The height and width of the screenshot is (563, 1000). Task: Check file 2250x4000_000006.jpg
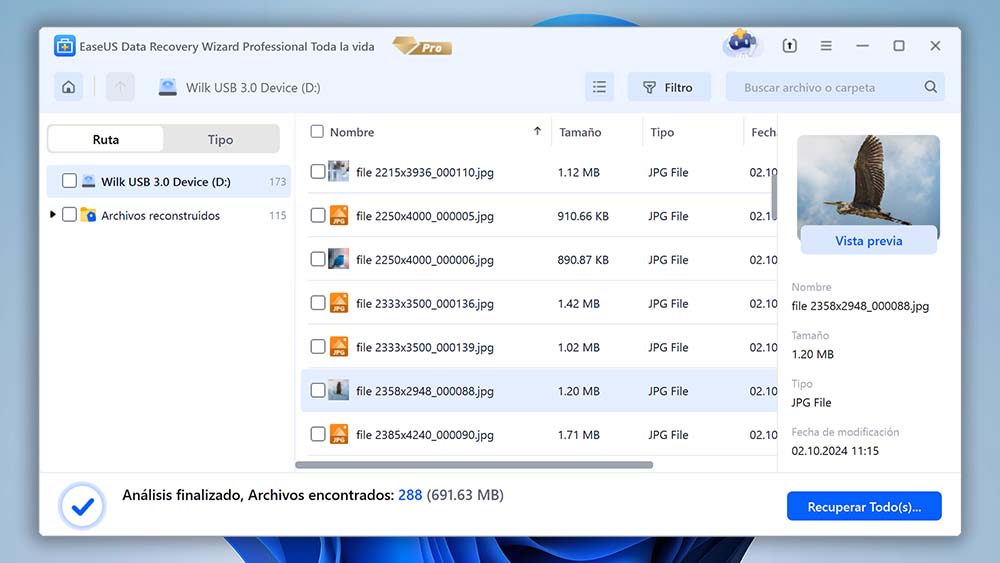point(318,259)
